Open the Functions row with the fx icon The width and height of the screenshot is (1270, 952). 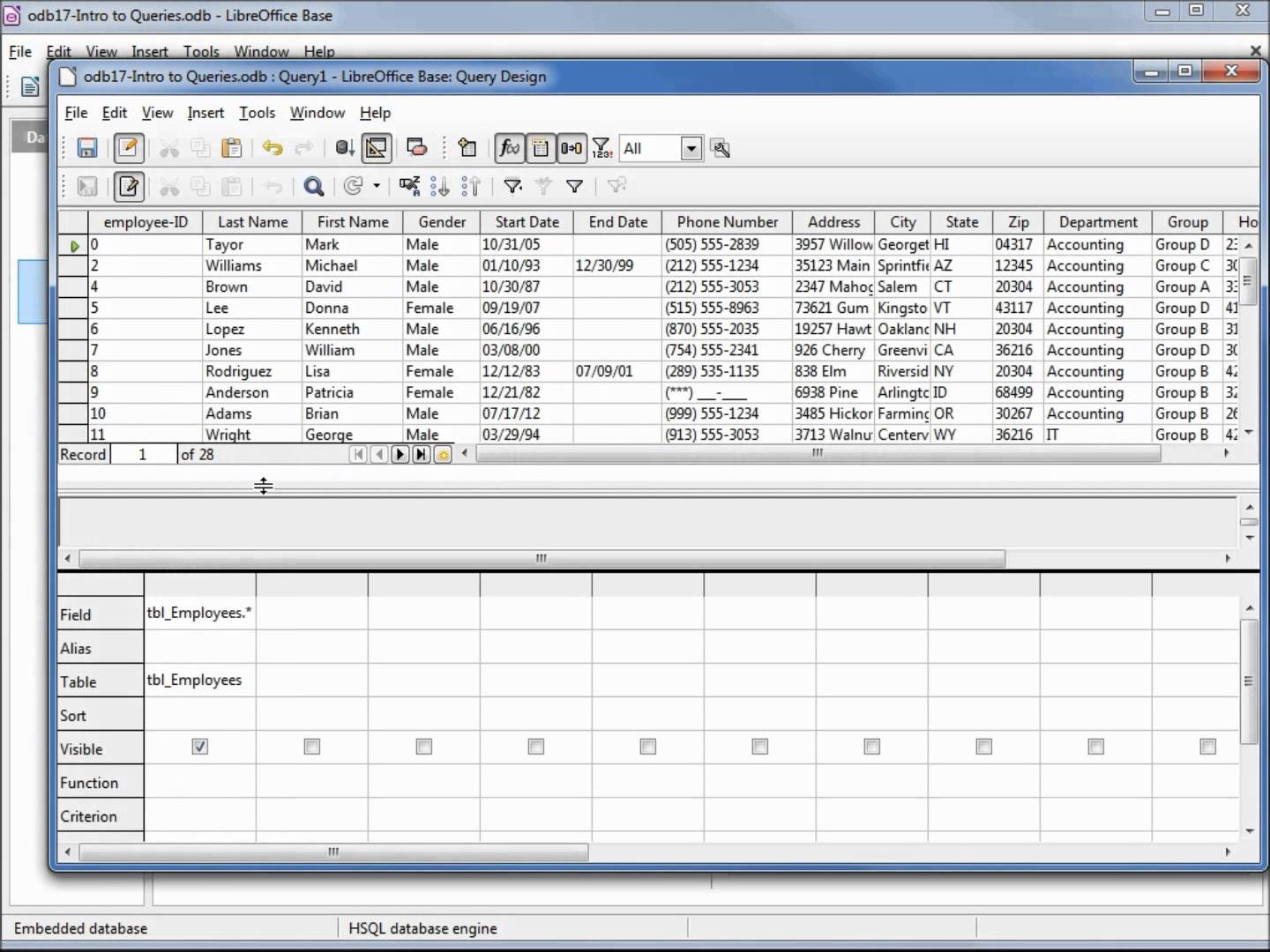(509, 148)
